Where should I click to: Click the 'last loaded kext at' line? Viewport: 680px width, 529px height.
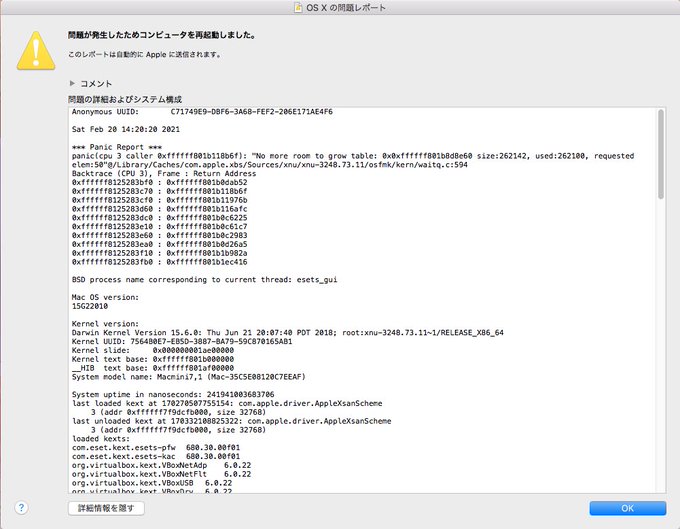click(227, 403)
